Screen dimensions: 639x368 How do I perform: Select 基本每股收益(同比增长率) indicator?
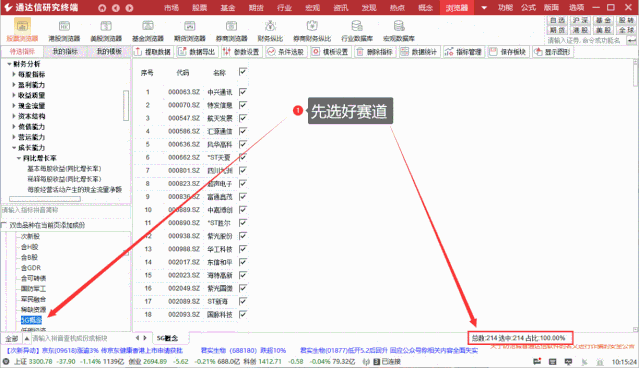pos(64,169)
